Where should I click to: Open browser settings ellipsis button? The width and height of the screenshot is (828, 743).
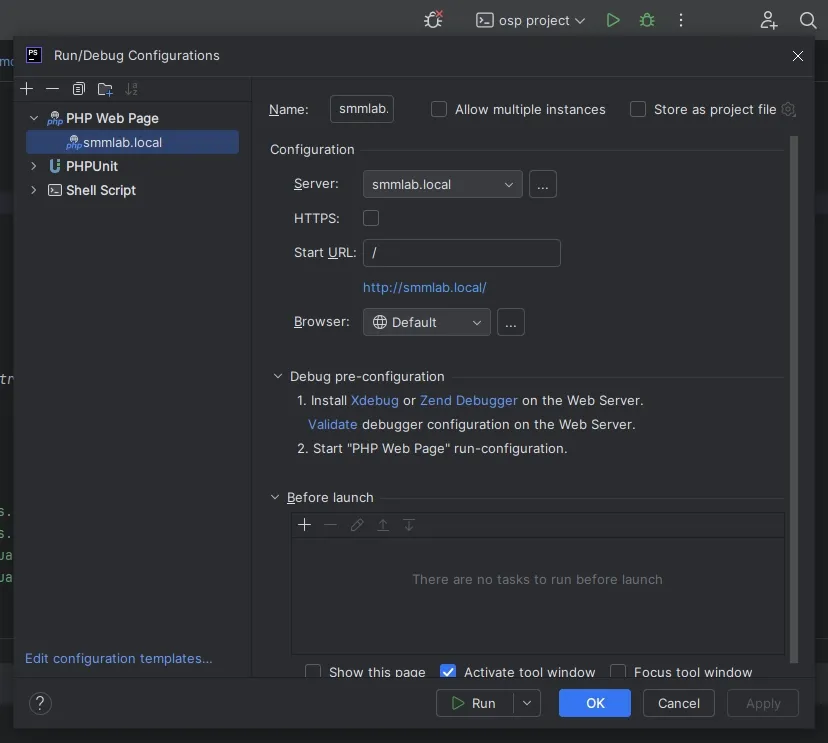pos(511,322)
